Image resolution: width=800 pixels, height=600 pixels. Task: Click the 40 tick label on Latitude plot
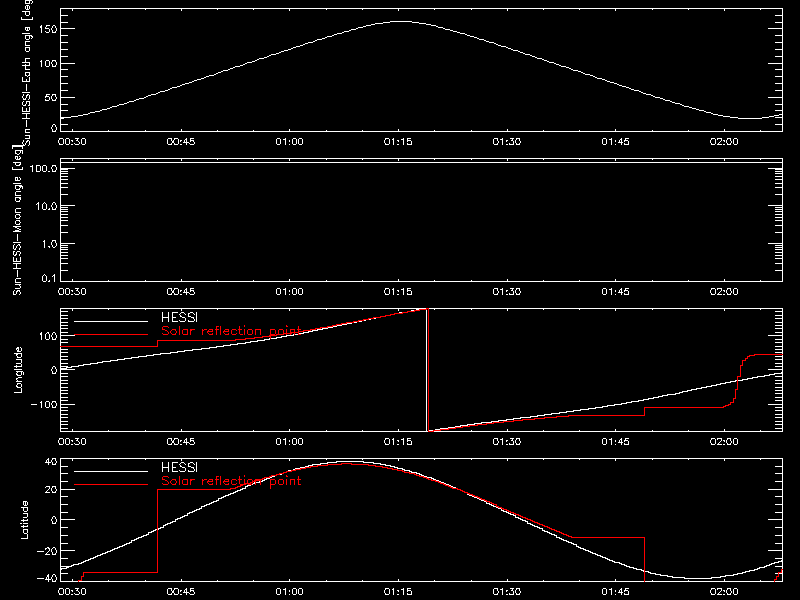tap(51, 462)
